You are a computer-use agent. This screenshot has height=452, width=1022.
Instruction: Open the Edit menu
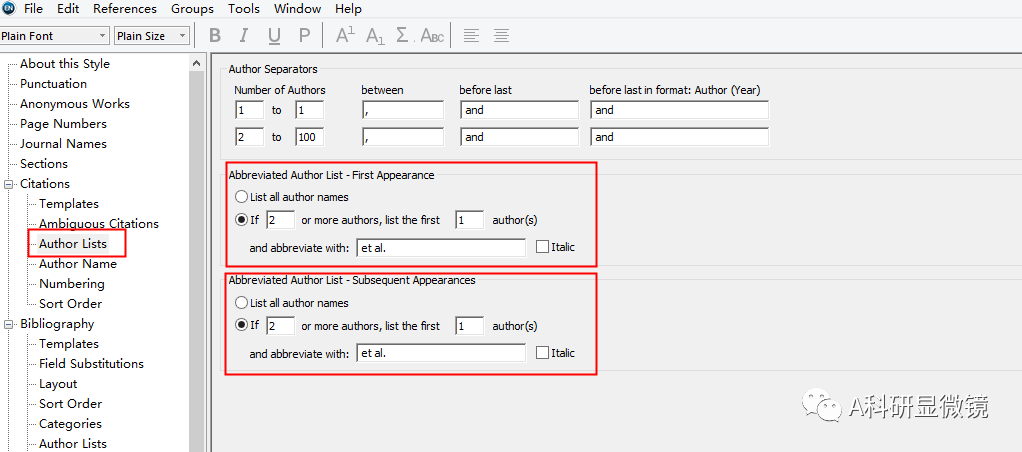(x=68, y=9)
